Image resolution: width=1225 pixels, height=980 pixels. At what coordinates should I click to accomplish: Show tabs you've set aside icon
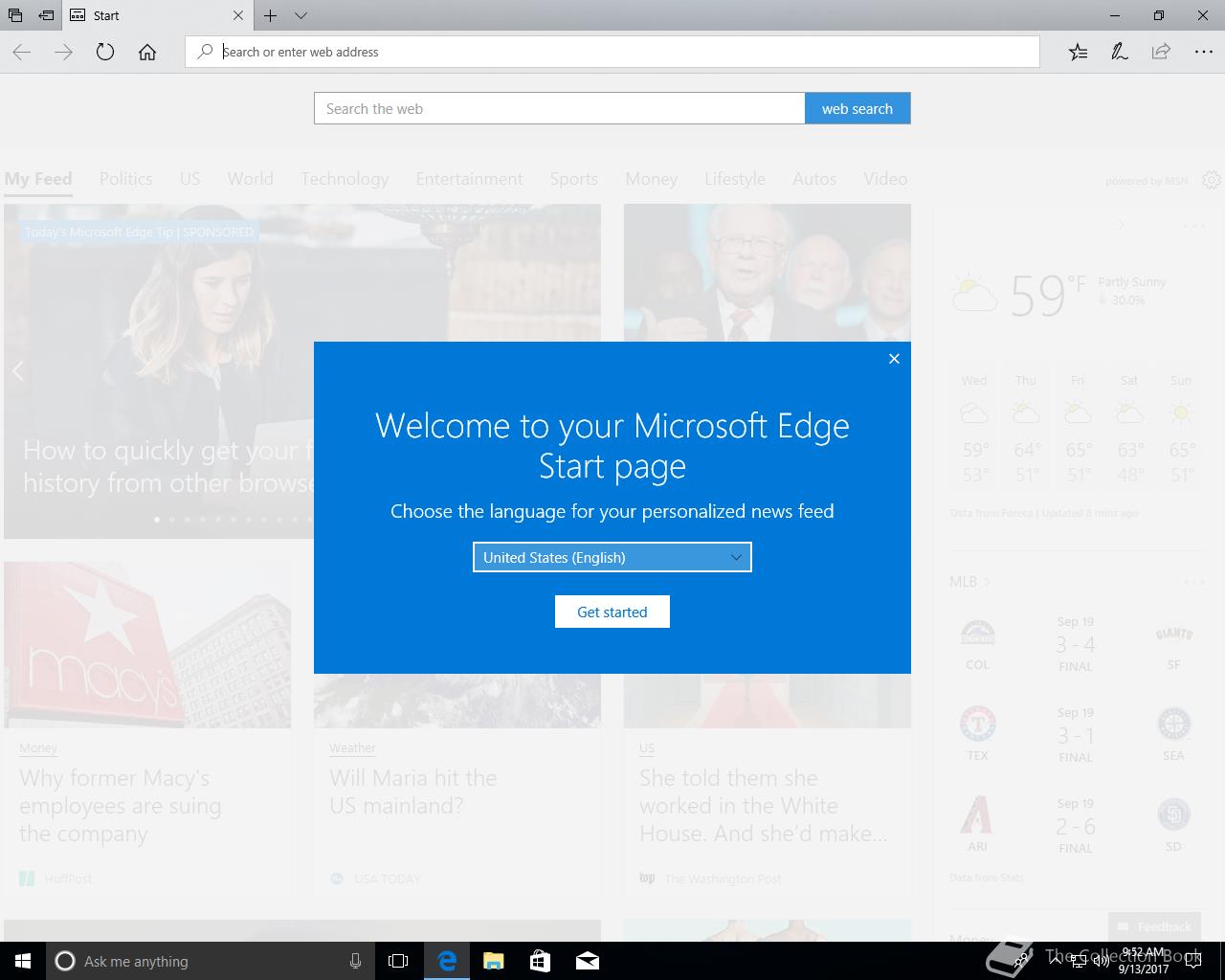click(x=15, y=15)
